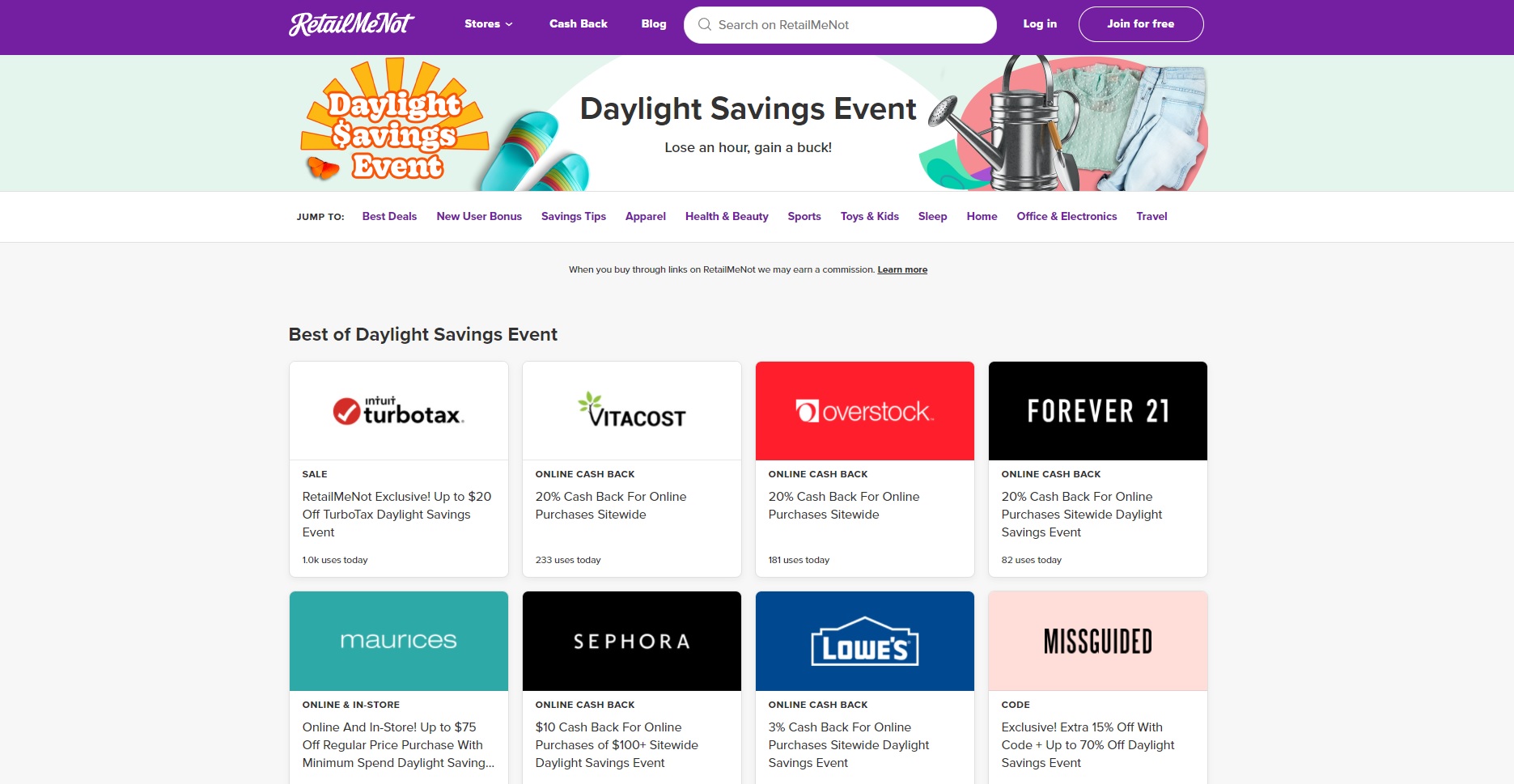
Task: Click the '1.0k uses today' text
Action: pyautogui.click(x=335, y=560)
